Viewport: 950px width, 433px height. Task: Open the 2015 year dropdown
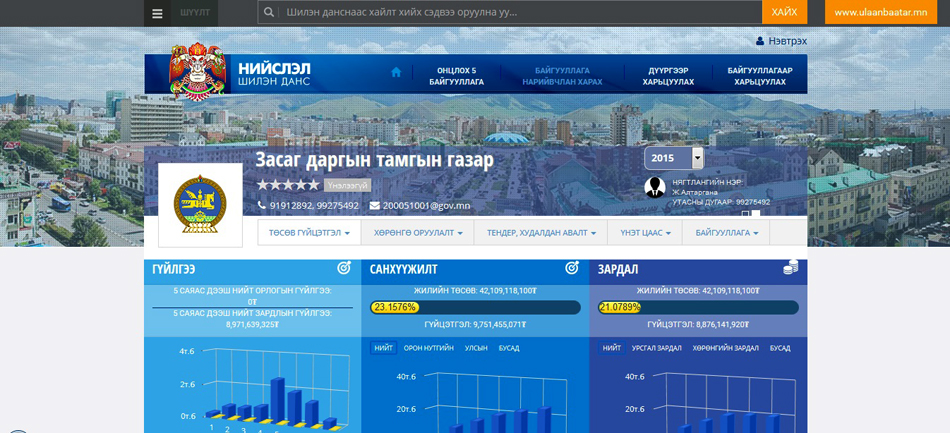coord(674,158)
